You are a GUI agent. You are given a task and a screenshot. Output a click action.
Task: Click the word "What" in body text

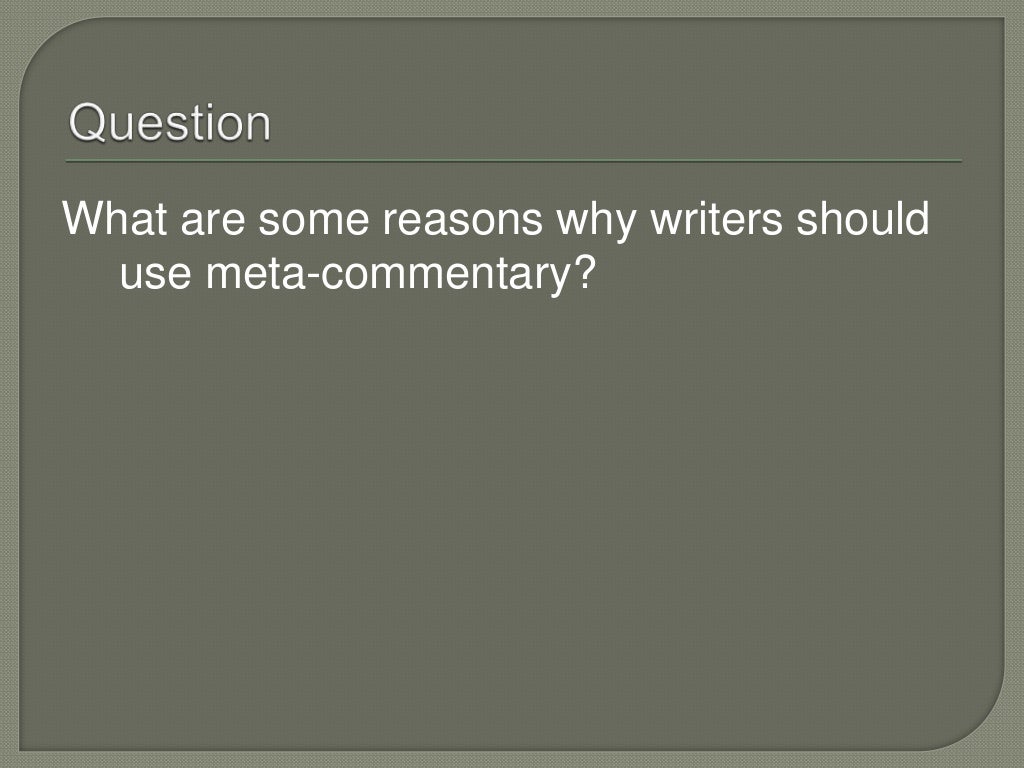[x=115, y=219]
